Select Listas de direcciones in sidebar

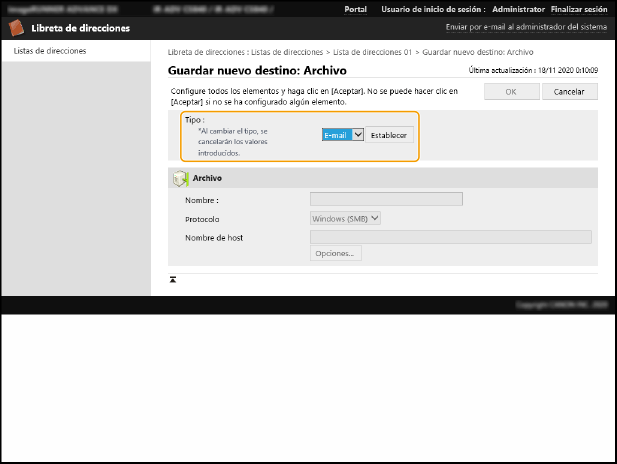[x=50, y=50]
